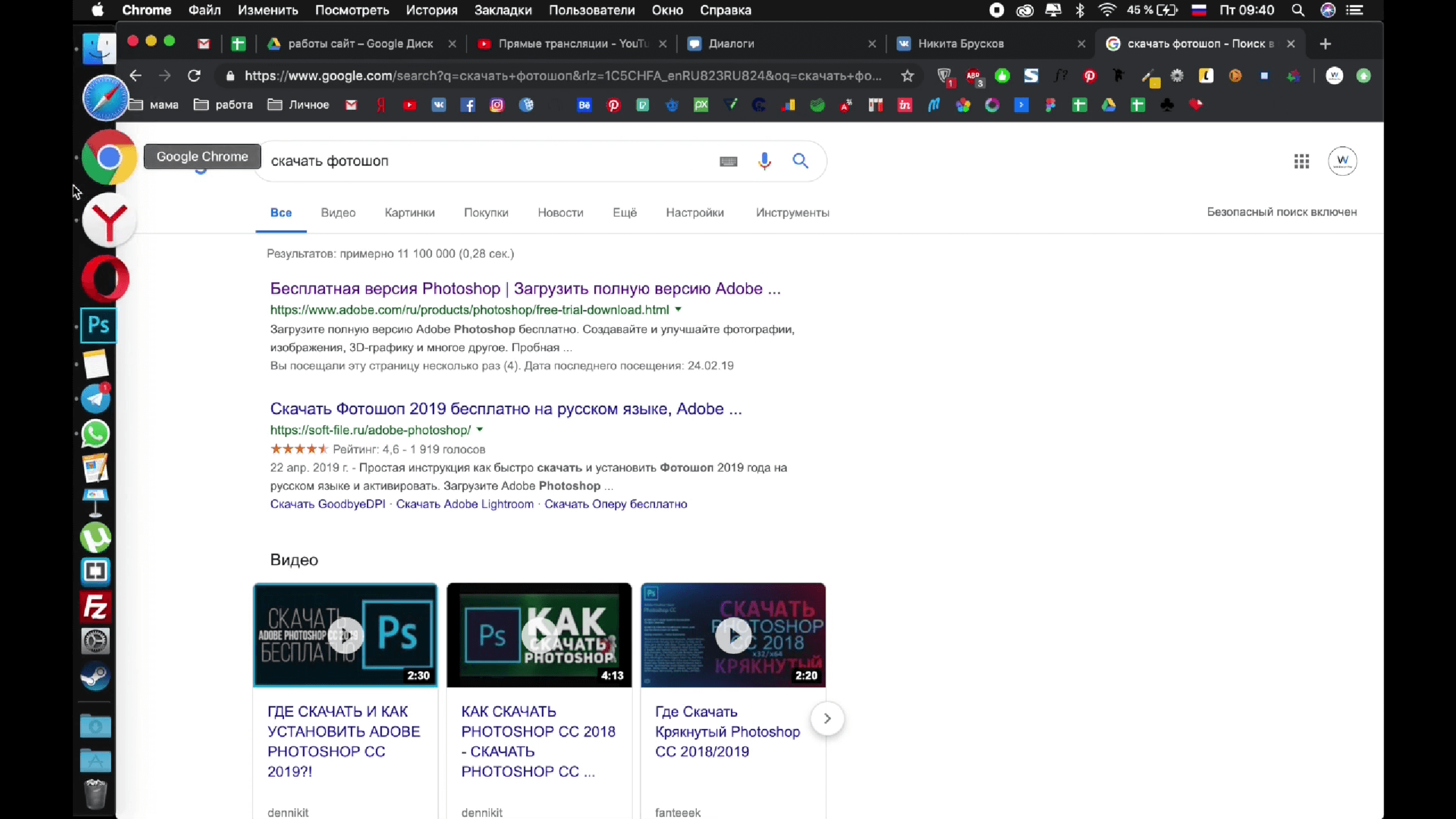
Task: Switch to работы сайт Google Диск tab
Action: (x=361, y=44)
